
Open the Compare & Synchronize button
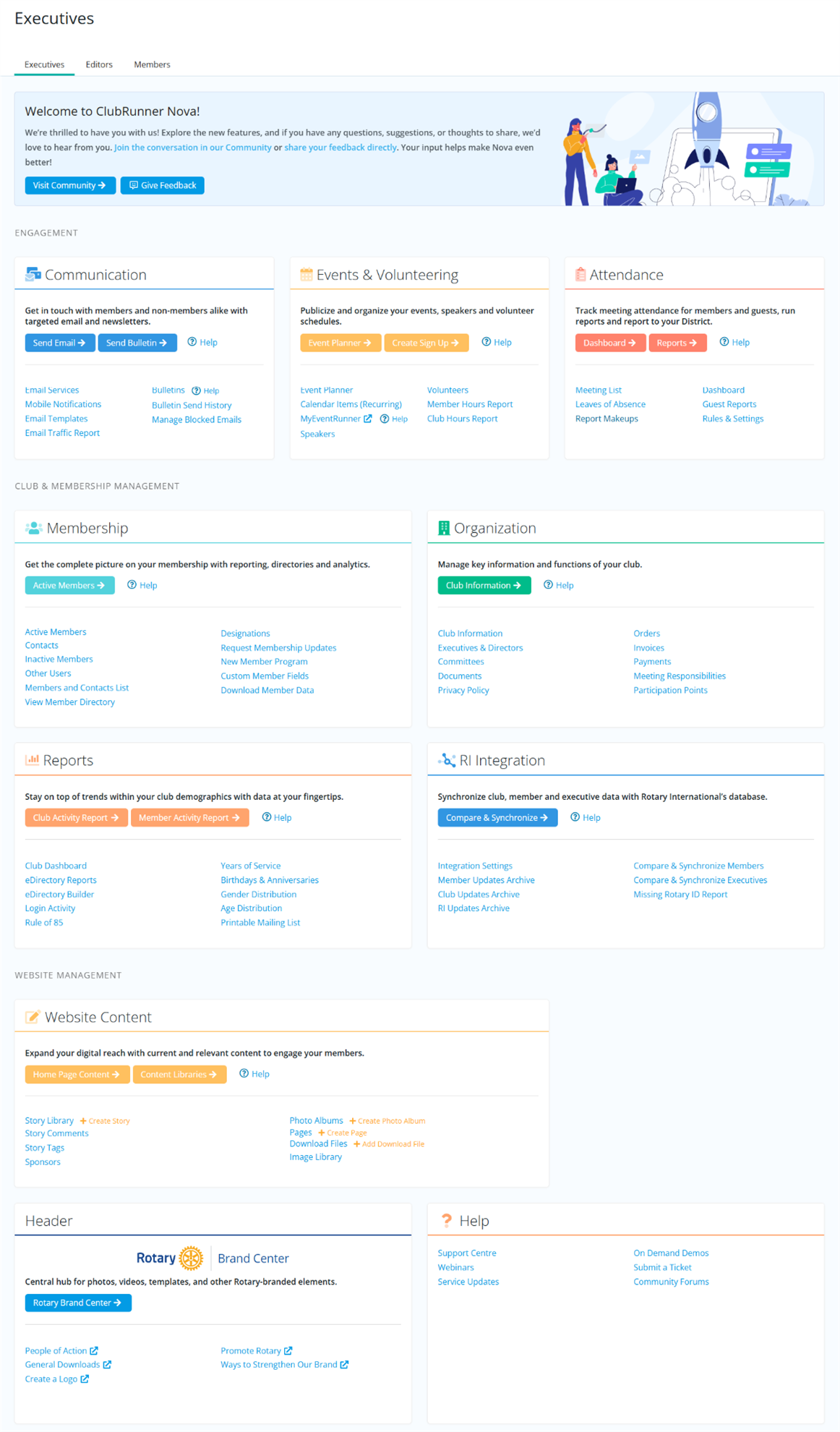click(497, 817)
